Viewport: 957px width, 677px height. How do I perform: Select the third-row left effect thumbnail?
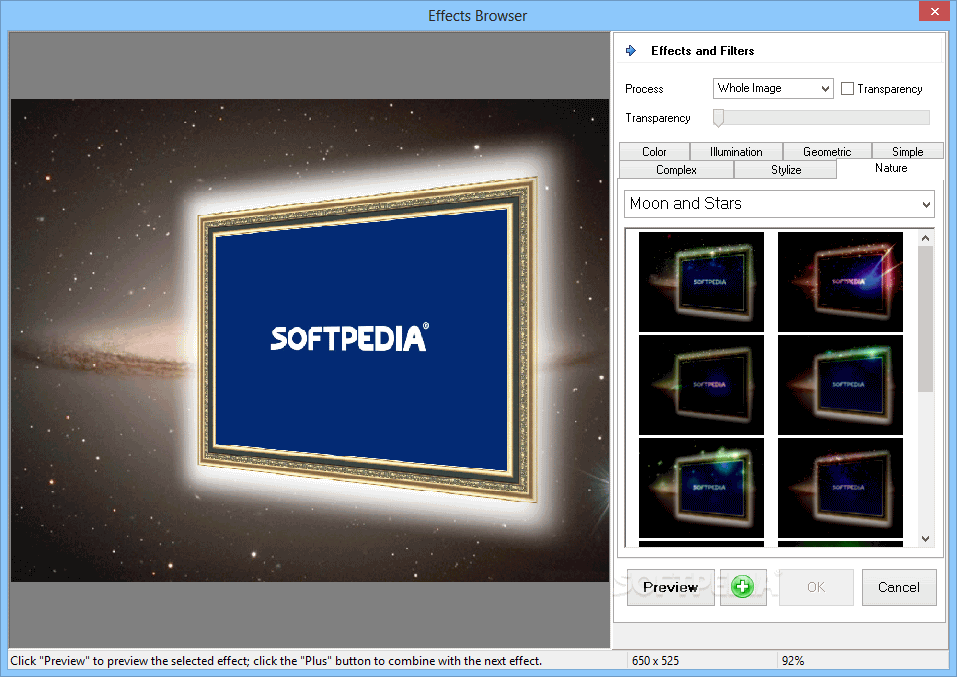[701, 488]
